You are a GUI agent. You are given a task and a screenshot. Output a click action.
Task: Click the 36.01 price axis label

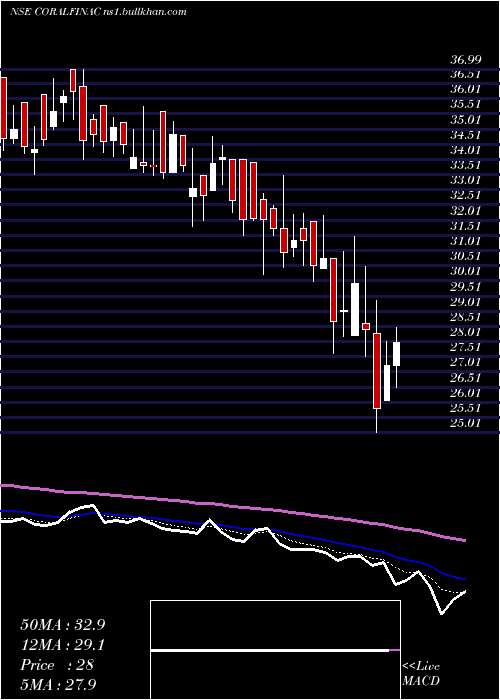click(464, 89)
